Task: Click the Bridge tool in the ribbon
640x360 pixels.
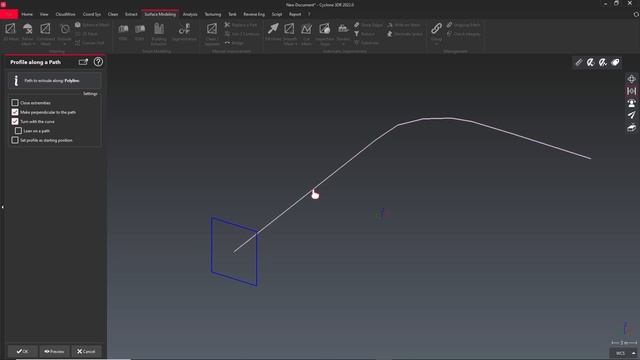Action: 234,43
